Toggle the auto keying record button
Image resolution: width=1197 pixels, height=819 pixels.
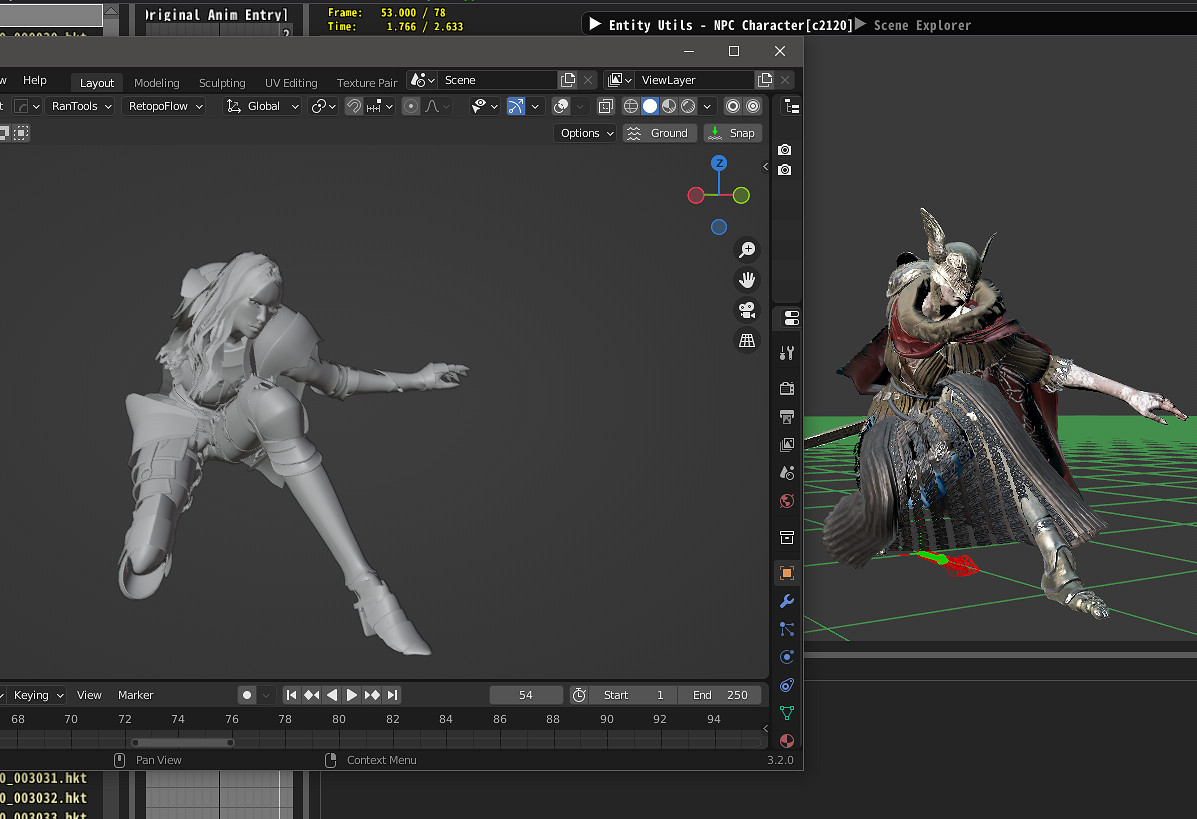coord(247,695)
